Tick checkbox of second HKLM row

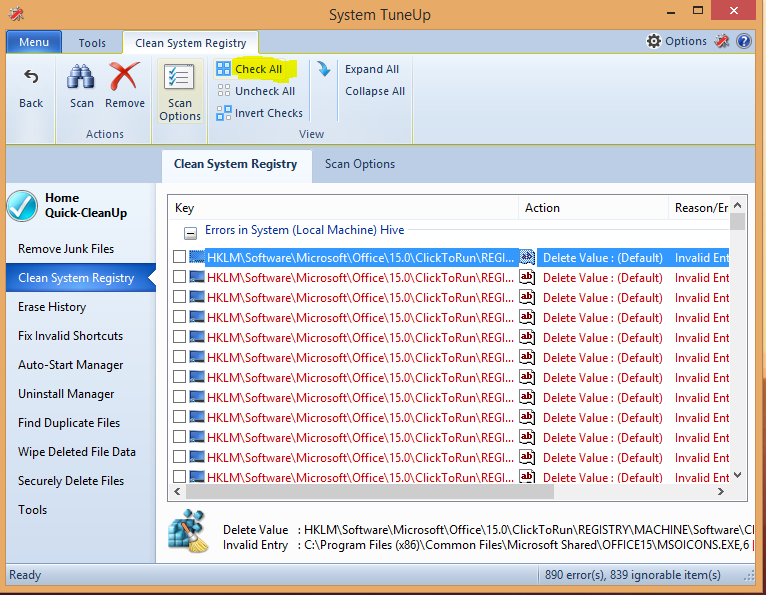[x=179, y=277]
